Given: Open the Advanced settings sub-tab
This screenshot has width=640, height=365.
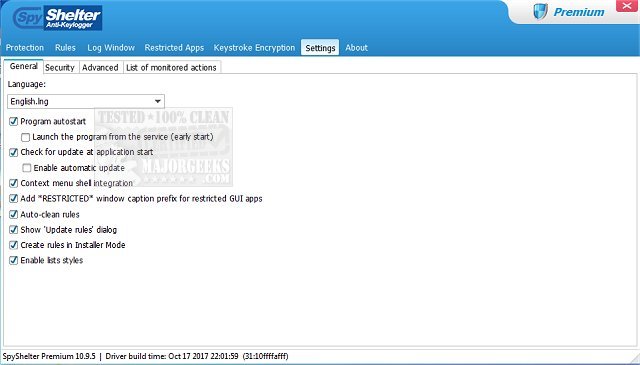Looking at the screenshot, I should click(x=100, y=68).
